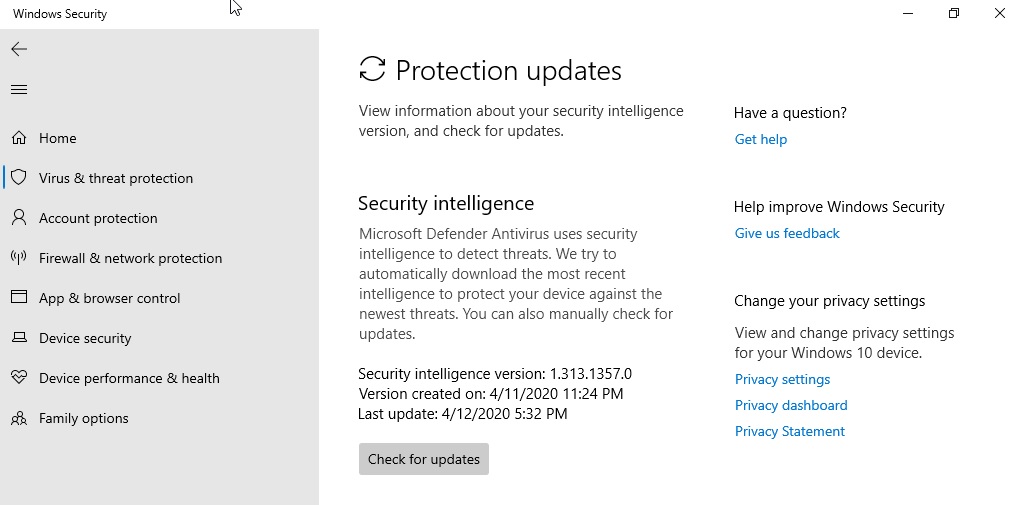The image size is (1022, 505).
Task: Click the Account protection person icon
Action: tap(19, 218)
